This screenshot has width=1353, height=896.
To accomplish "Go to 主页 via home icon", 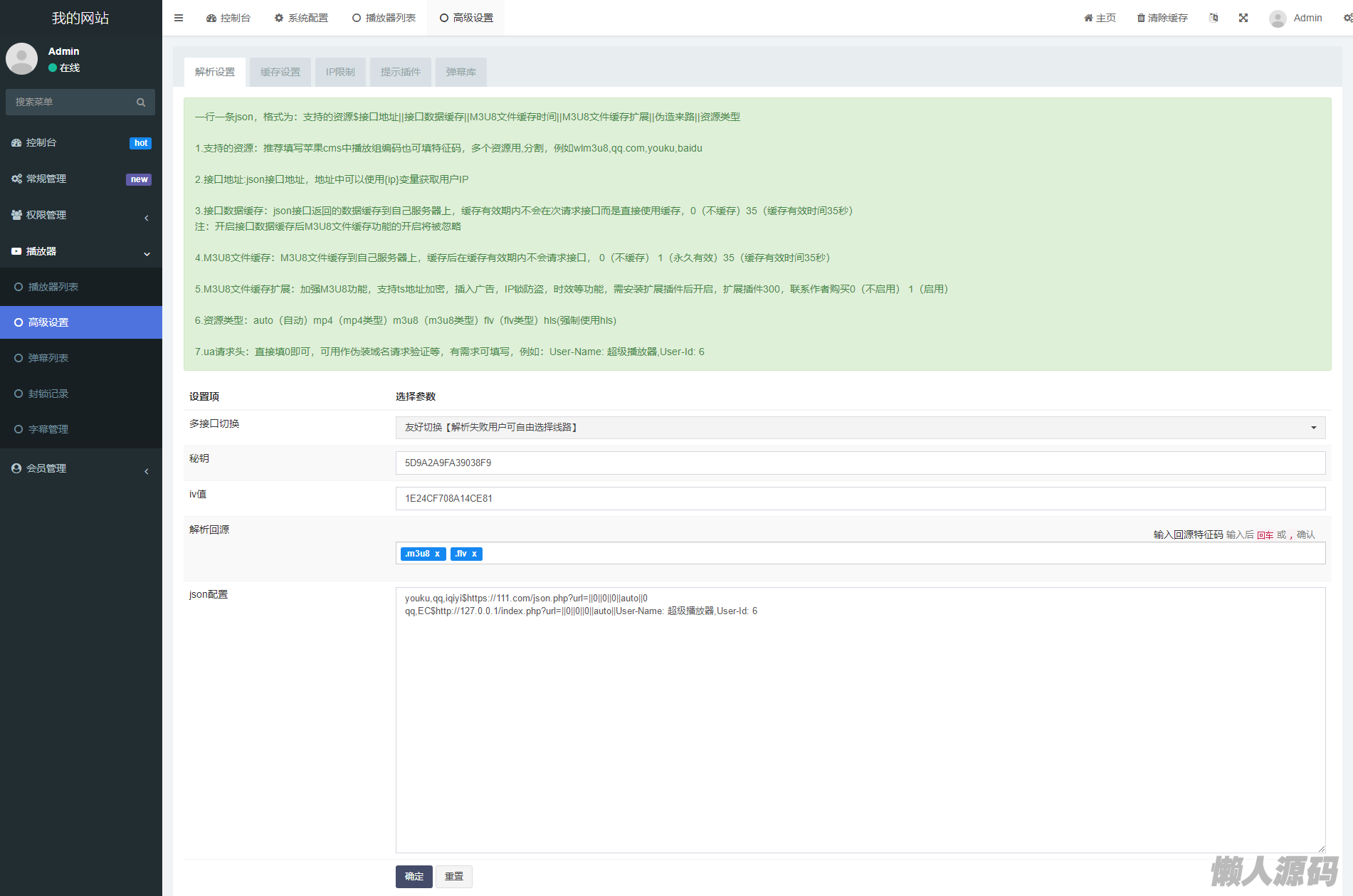I will point(1089,18).
